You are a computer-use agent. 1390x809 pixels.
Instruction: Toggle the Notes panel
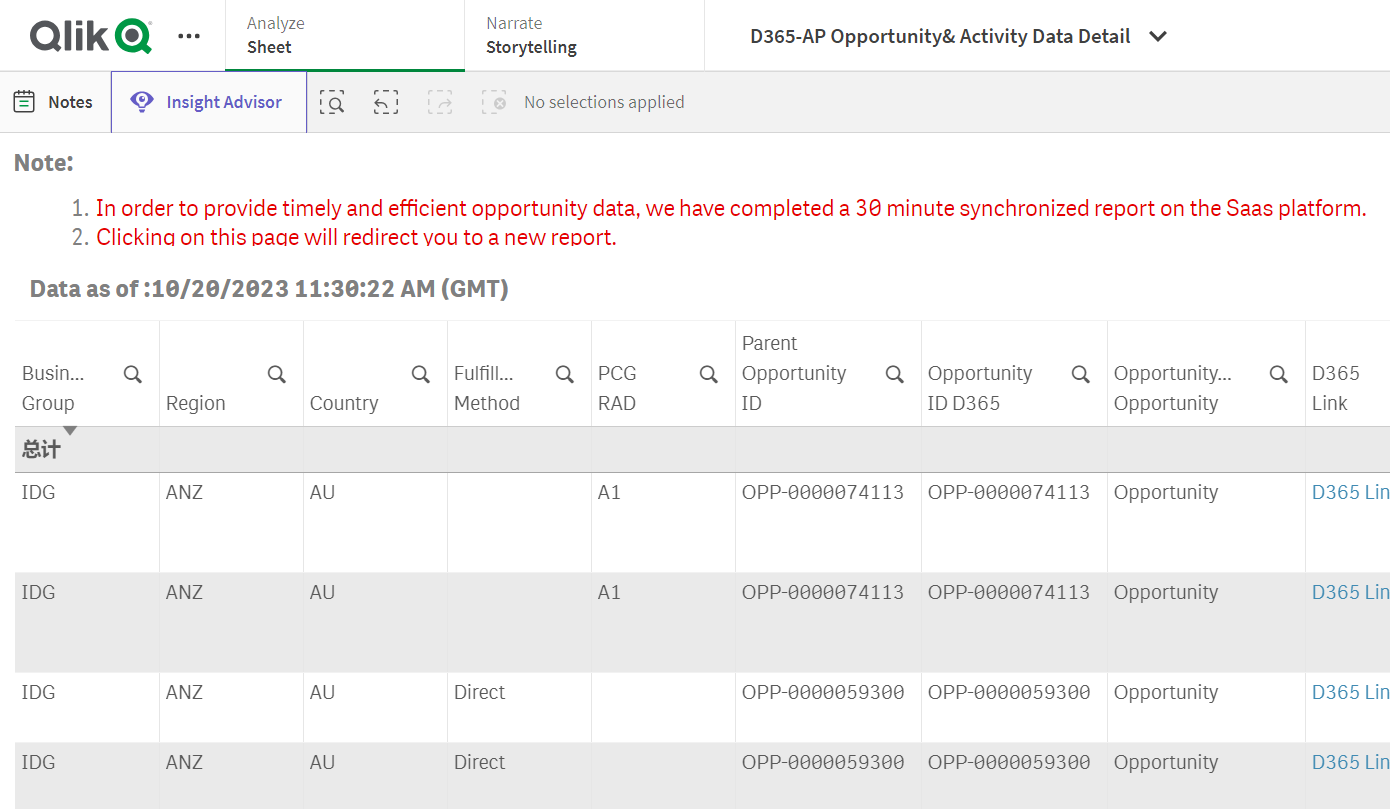[54, 102]
